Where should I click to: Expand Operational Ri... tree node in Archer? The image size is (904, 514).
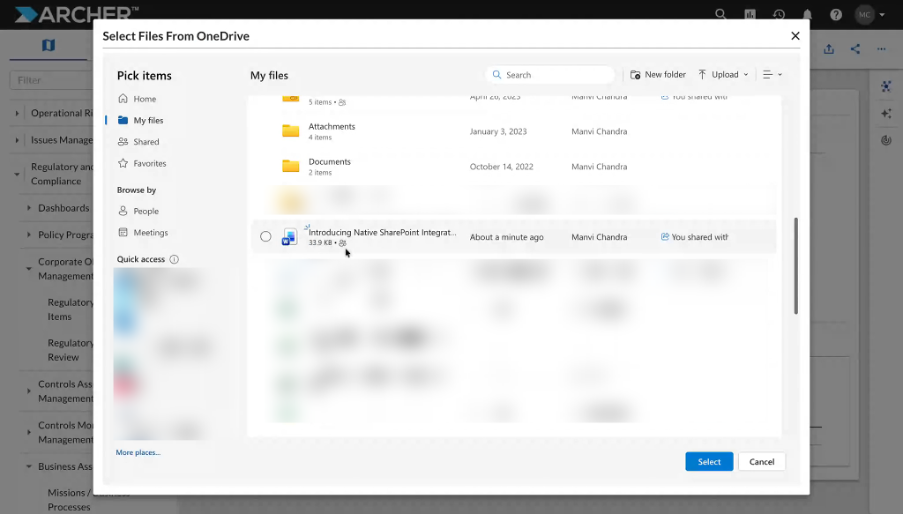(x=17, y=113)
